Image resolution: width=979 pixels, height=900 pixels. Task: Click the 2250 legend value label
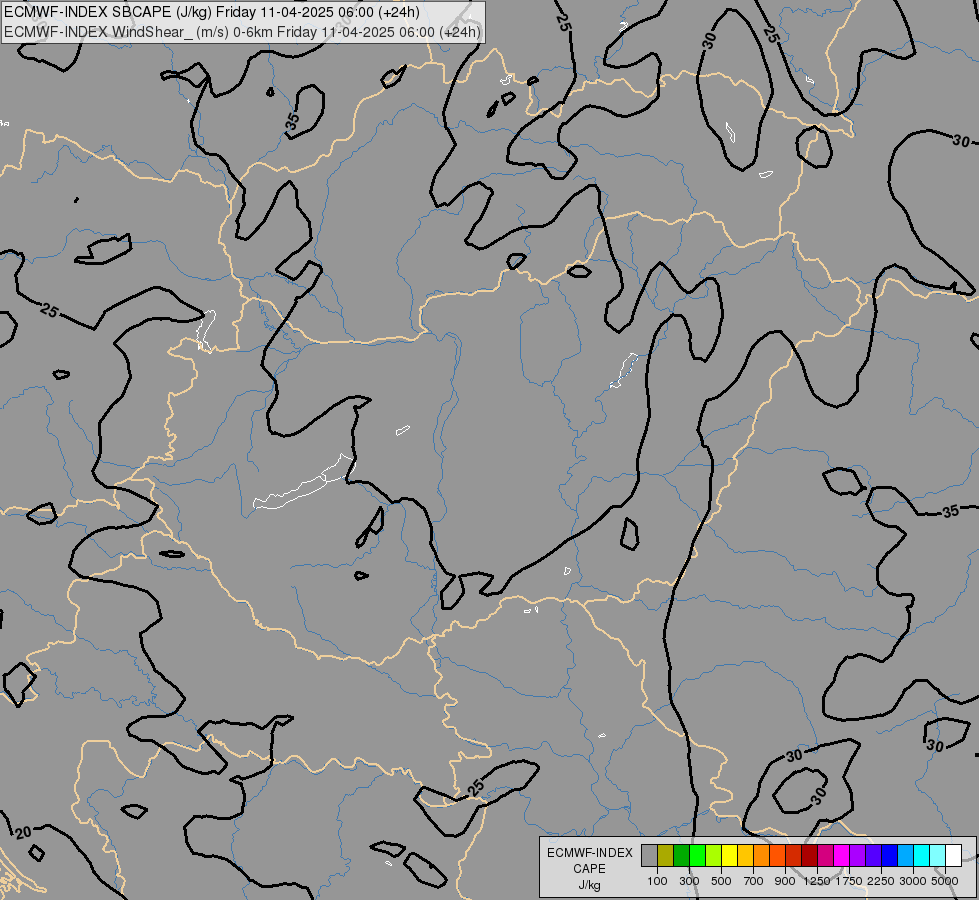[x=881, y=881]
